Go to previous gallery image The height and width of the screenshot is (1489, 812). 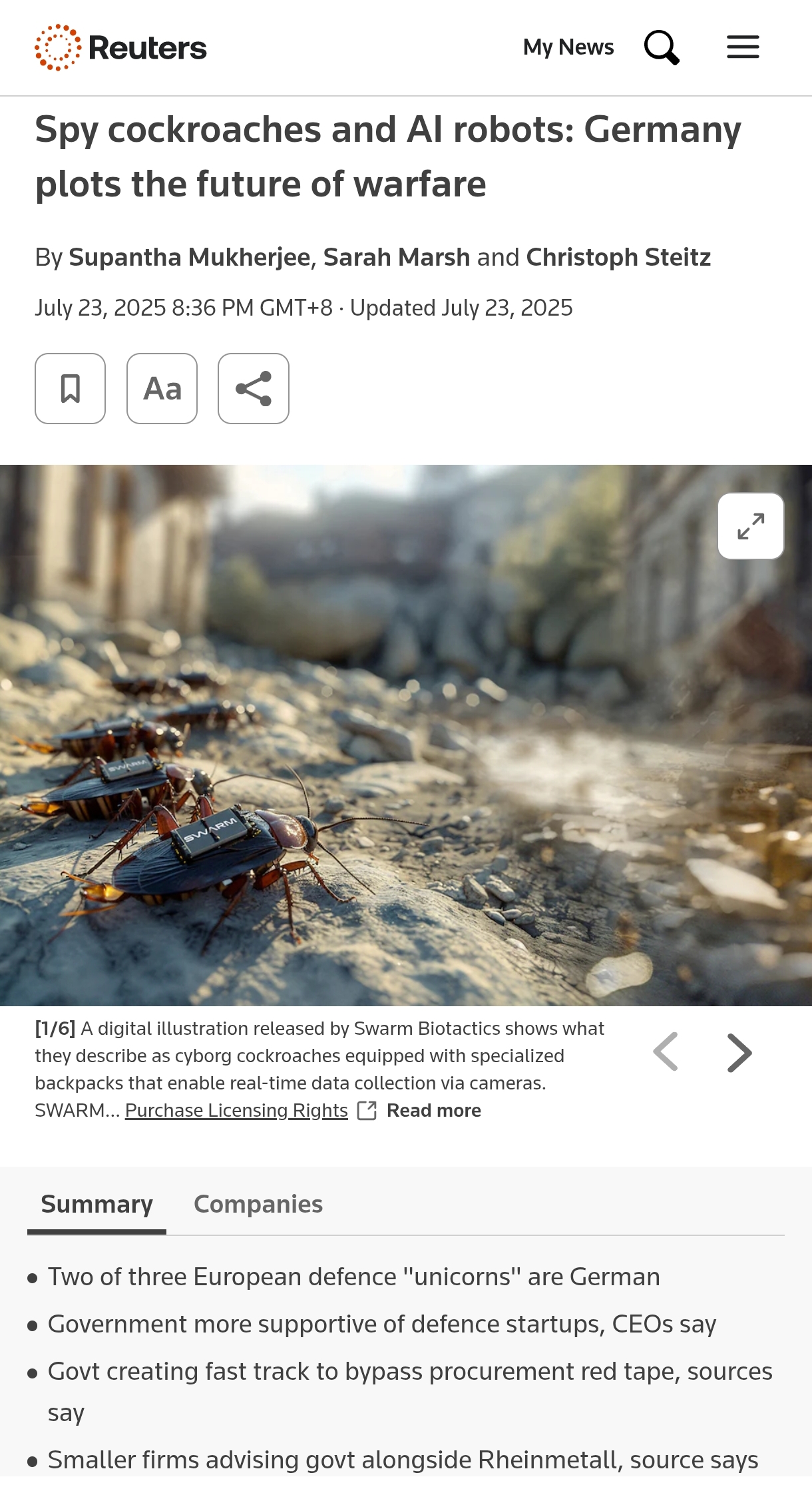pyautogui.click(x=666, y=1052)
